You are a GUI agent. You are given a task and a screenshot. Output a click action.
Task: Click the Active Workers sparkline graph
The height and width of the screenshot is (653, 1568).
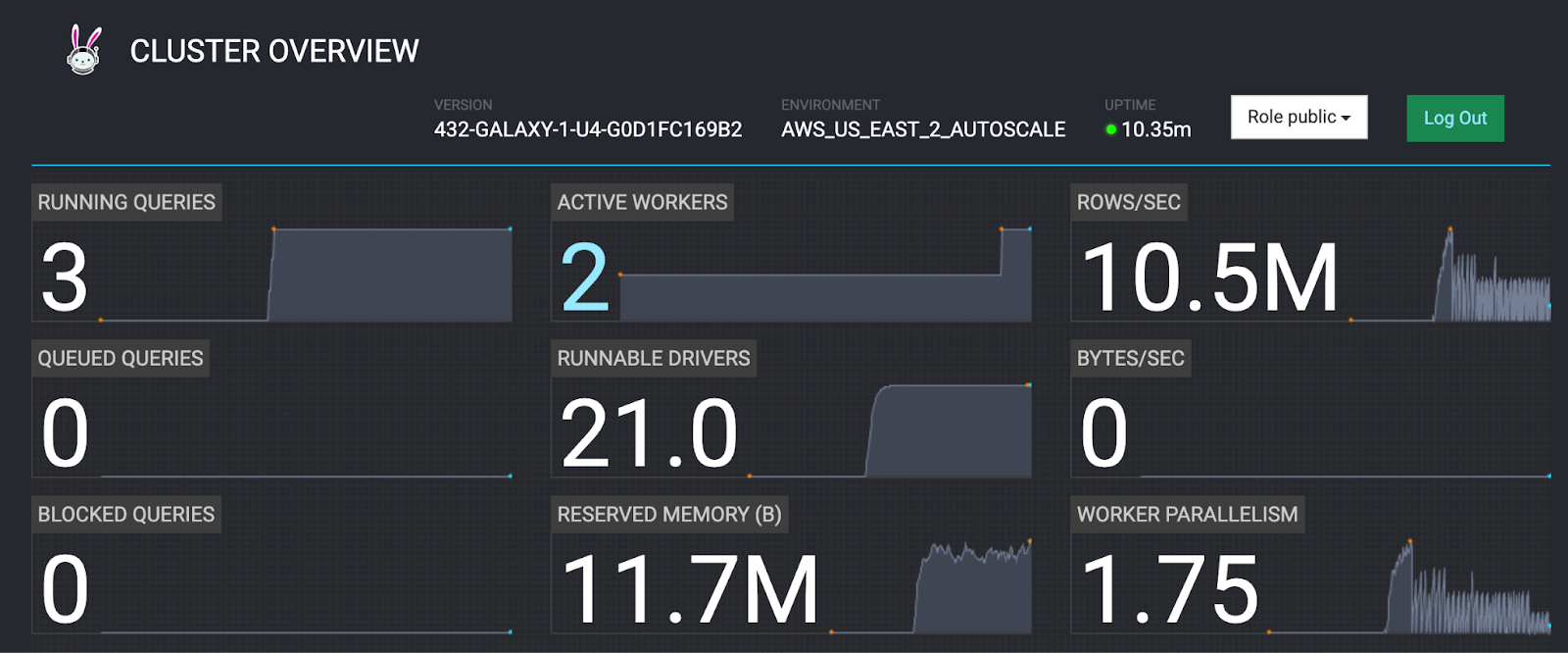pos(823,296)
